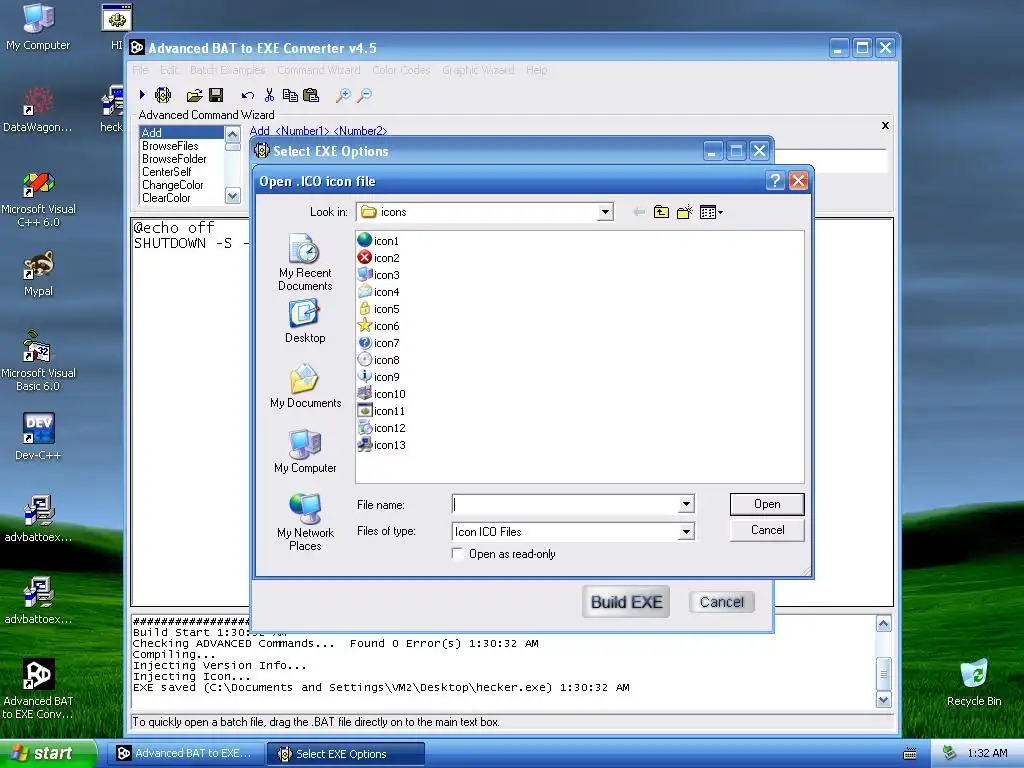
Task: Select icon7 question mark file
Action: tap(379, 343)
